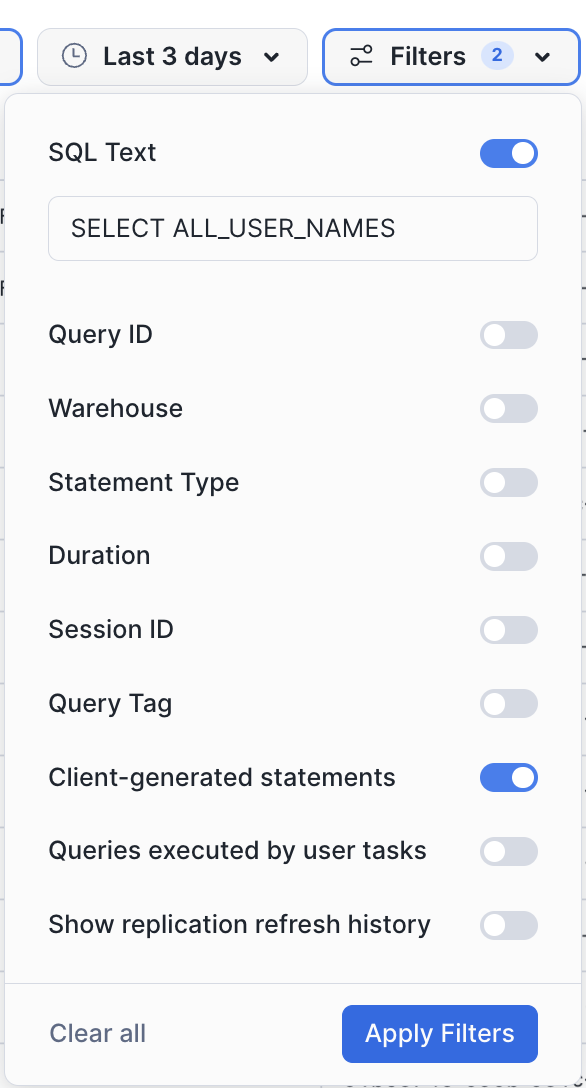Turn on Show replication refresh history
The height and width of the screenshot is (1088, 586).
click(508, 925)
